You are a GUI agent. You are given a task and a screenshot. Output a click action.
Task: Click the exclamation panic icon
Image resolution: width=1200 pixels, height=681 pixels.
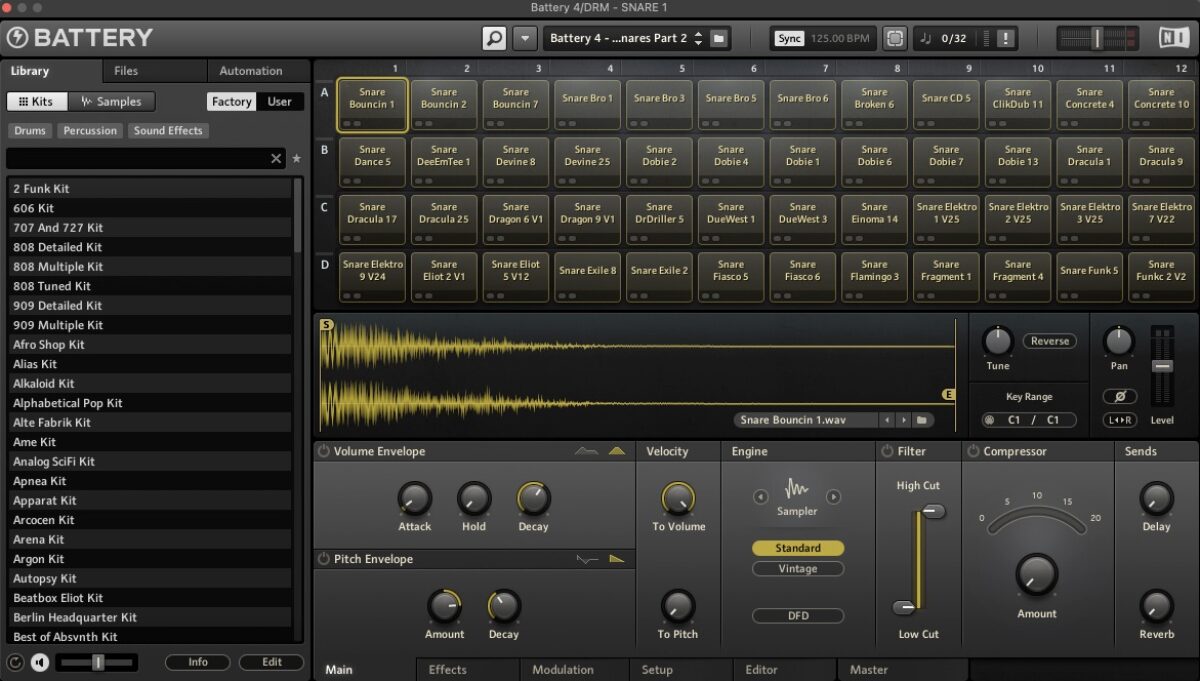click(x=1005, y=38)
